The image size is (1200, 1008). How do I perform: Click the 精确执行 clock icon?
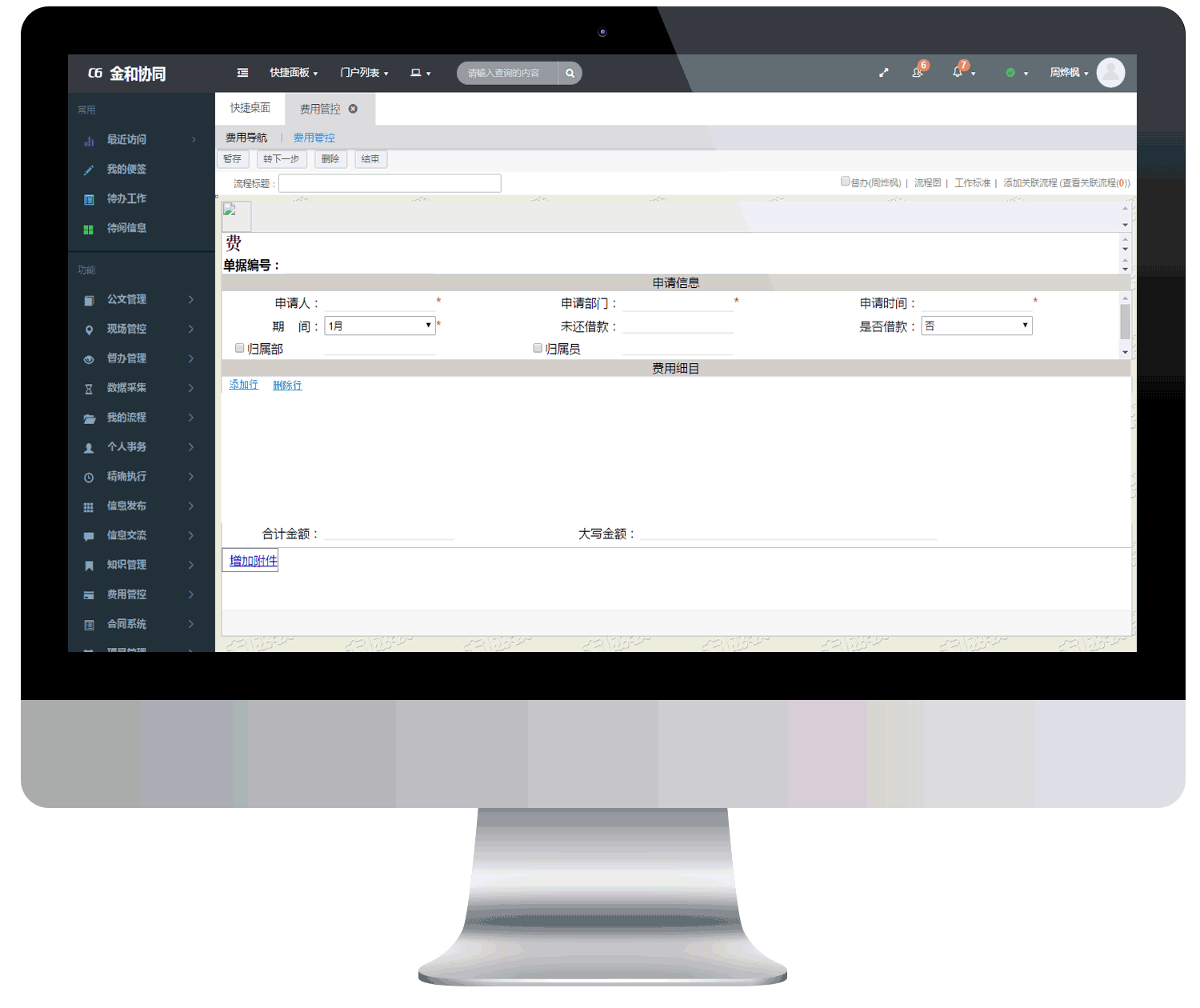[x=89, y=477]
